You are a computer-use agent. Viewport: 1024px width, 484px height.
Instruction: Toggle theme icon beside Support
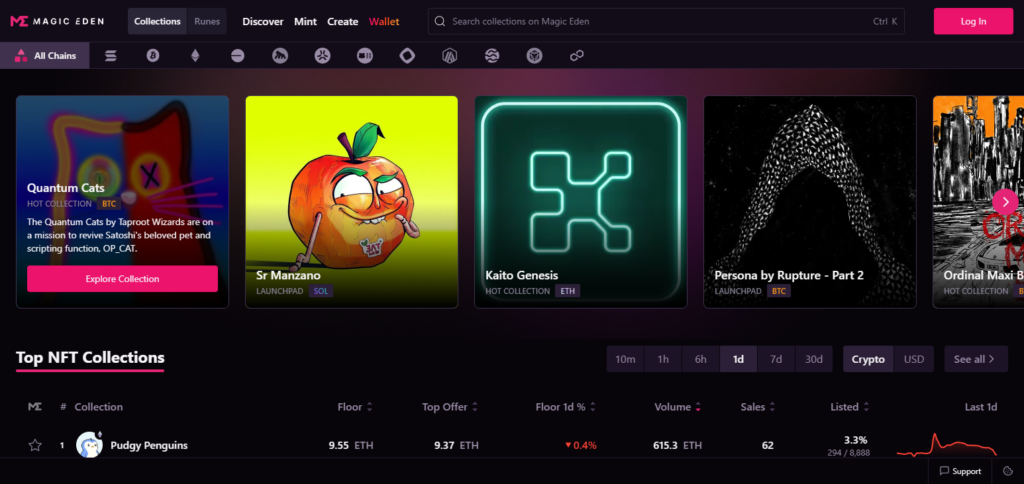tap(1008, 471)
